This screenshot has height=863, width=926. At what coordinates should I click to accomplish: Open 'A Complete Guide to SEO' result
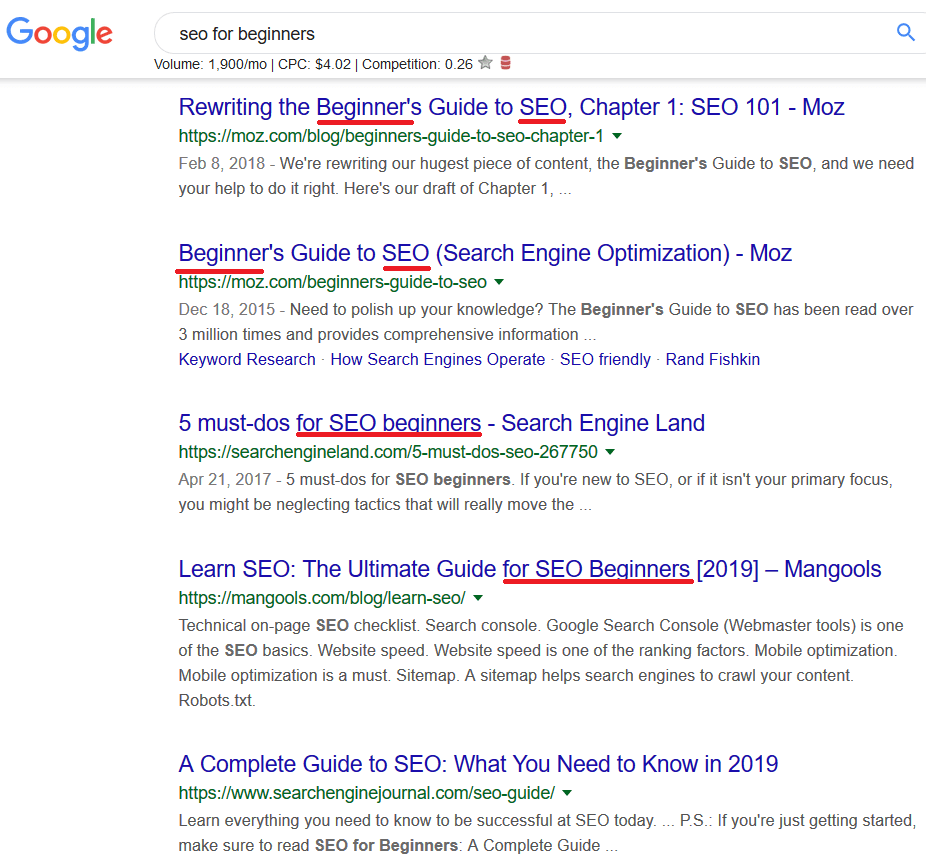click(x=478, y=764)
